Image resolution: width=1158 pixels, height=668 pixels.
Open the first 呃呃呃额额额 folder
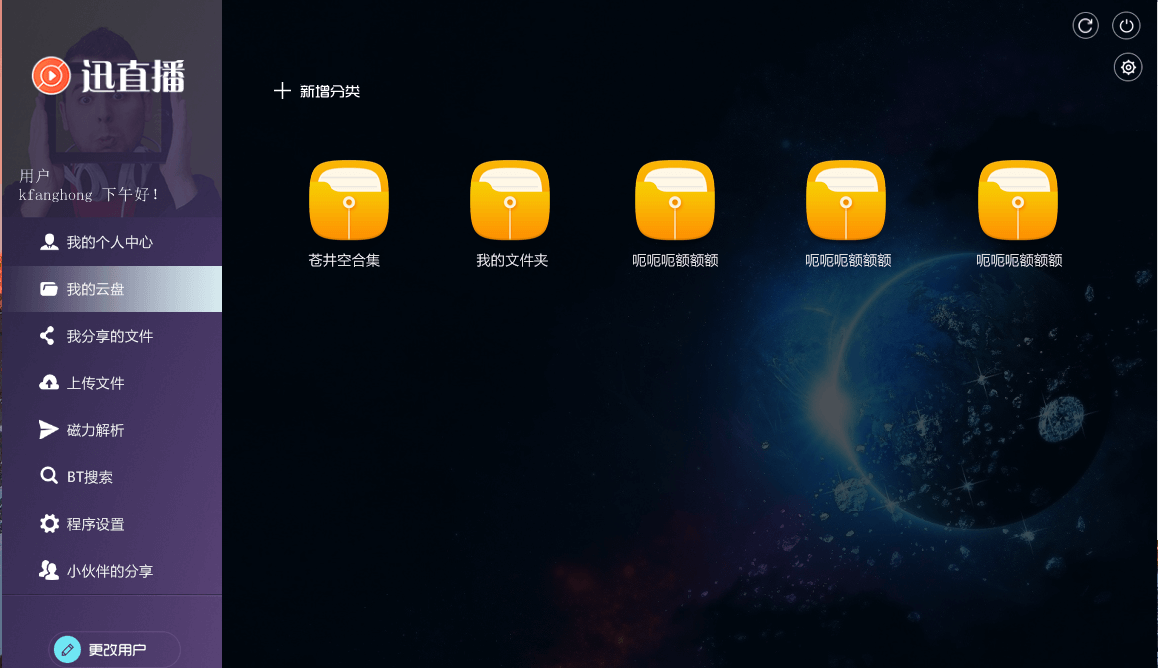click(675, 200)
